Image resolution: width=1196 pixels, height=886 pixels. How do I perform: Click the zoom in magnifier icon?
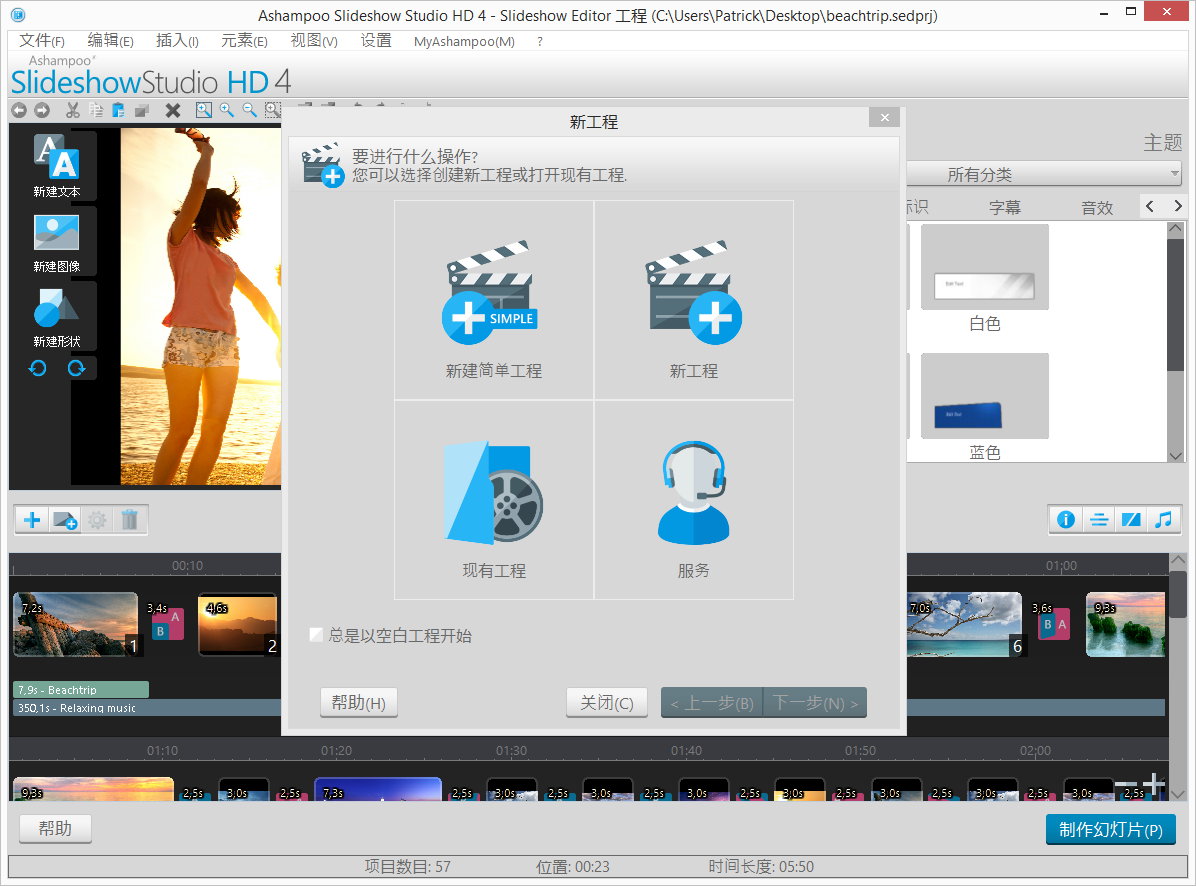coord(227,110)
